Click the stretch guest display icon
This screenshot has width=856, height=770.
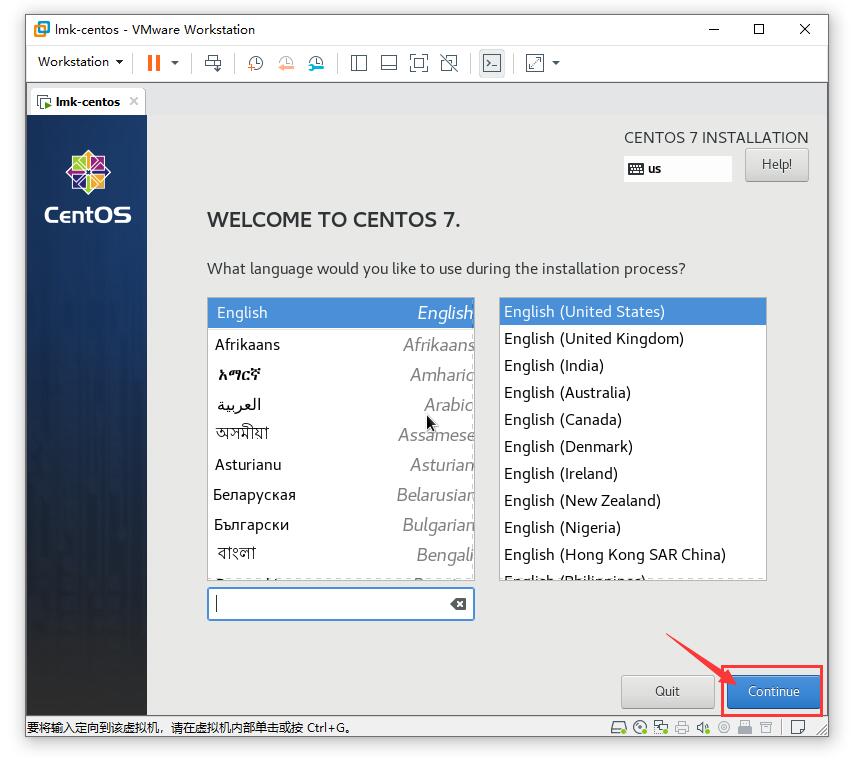534,63
